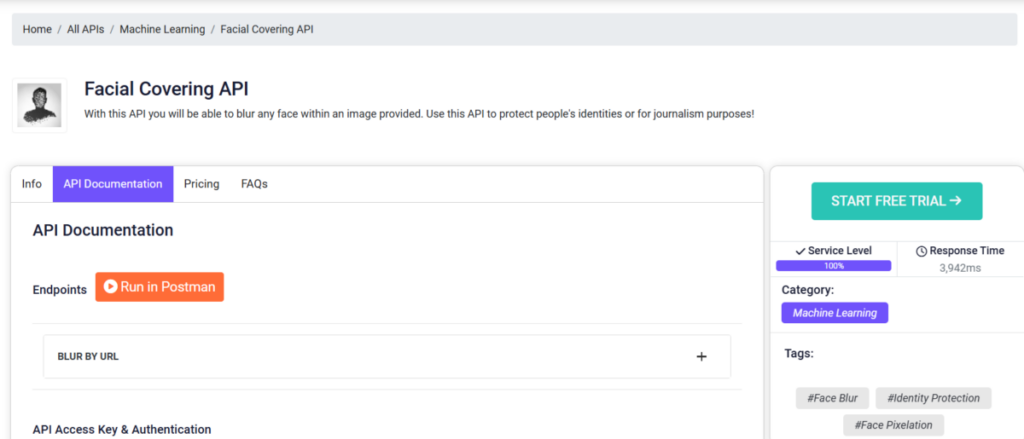Viewport: 1024px width, 439px height.
Task: Click the Postman play icon
Action: (110, 287)
